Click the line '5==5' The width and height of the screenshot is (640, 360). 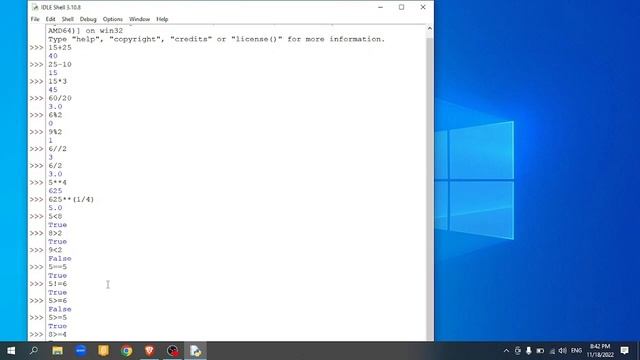pos(58,267)
